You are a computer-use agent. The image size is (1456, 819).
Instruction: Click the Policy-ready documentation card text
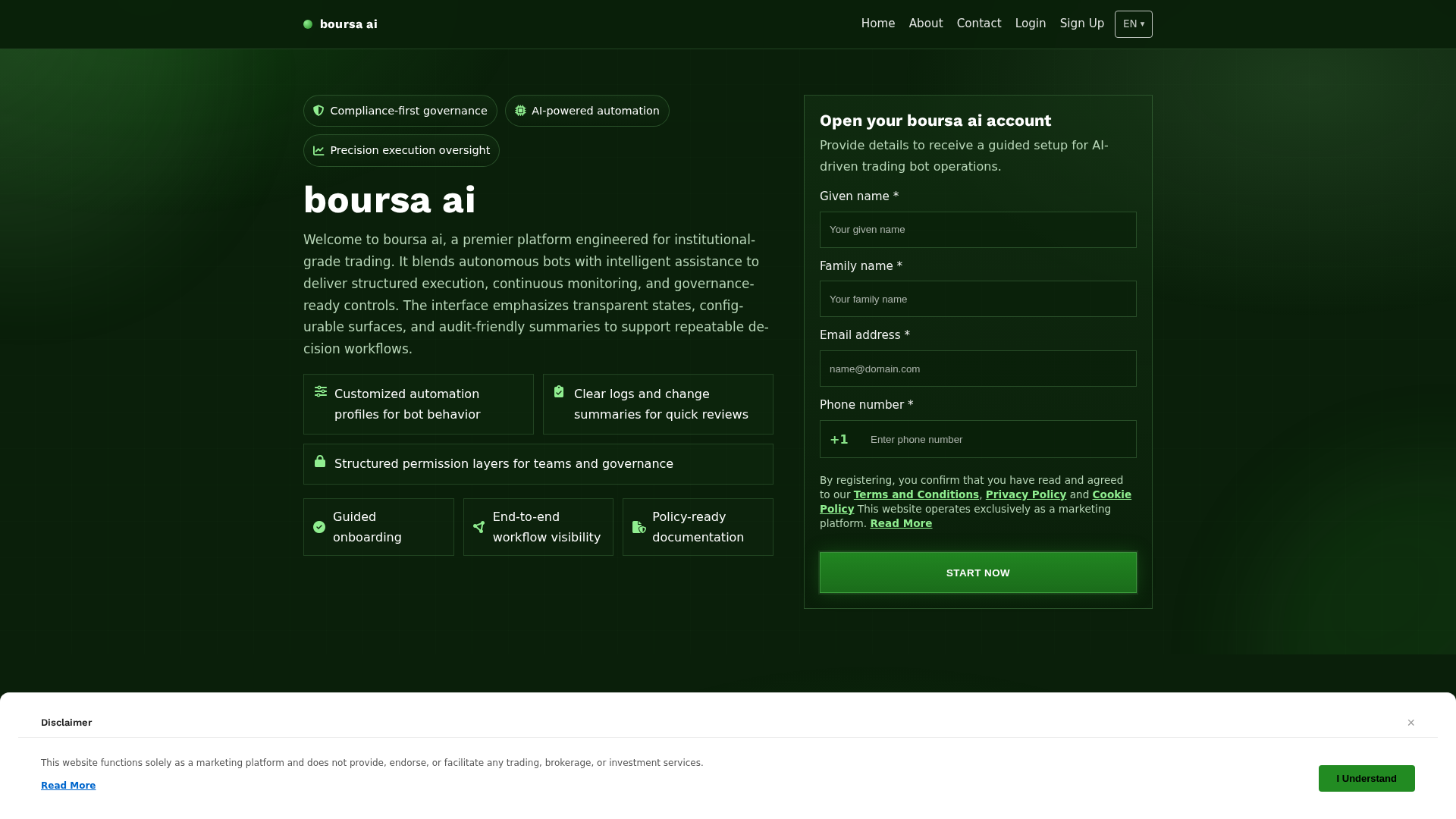coord(698,527)
